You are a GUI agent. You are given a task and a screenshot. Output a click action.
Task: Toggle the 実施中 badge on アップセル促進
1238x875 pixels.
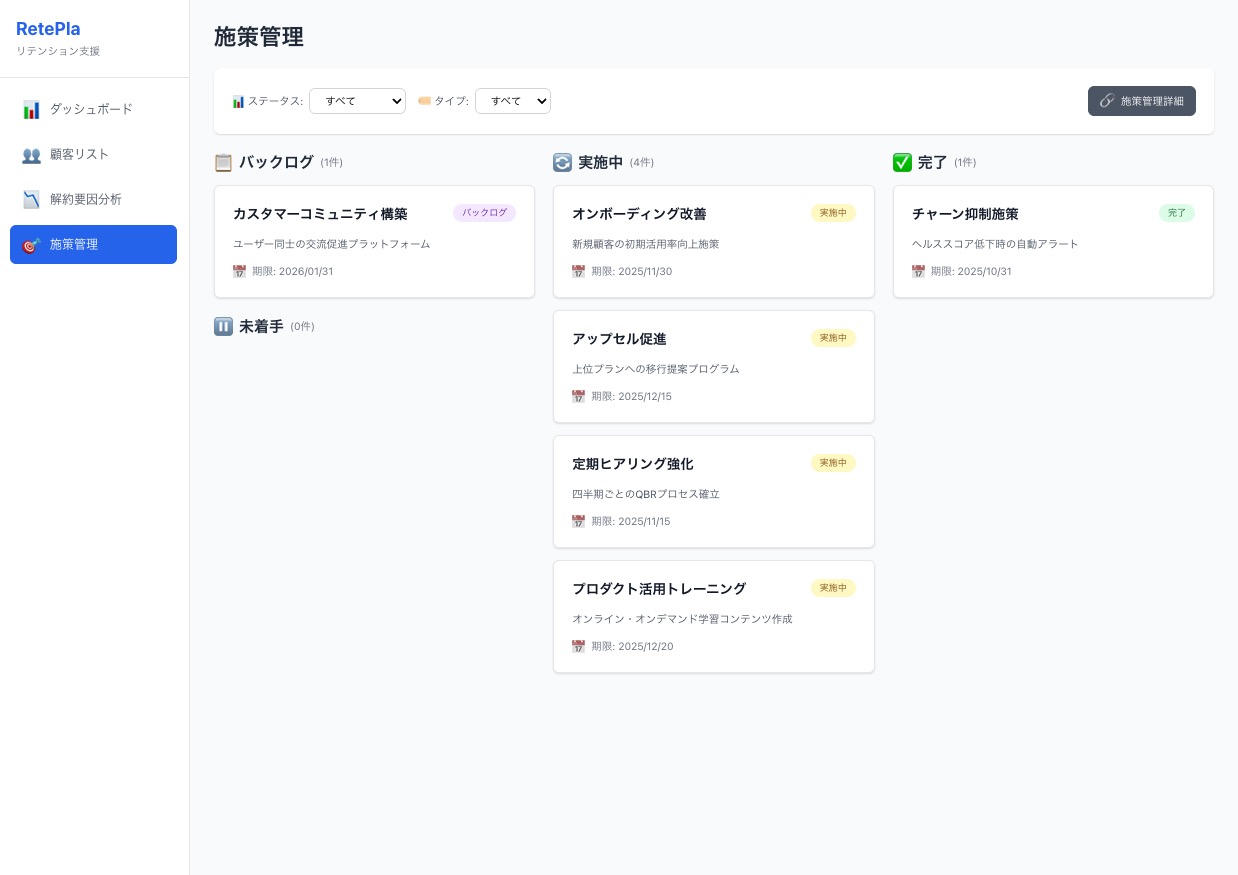[x=833, y=338]
